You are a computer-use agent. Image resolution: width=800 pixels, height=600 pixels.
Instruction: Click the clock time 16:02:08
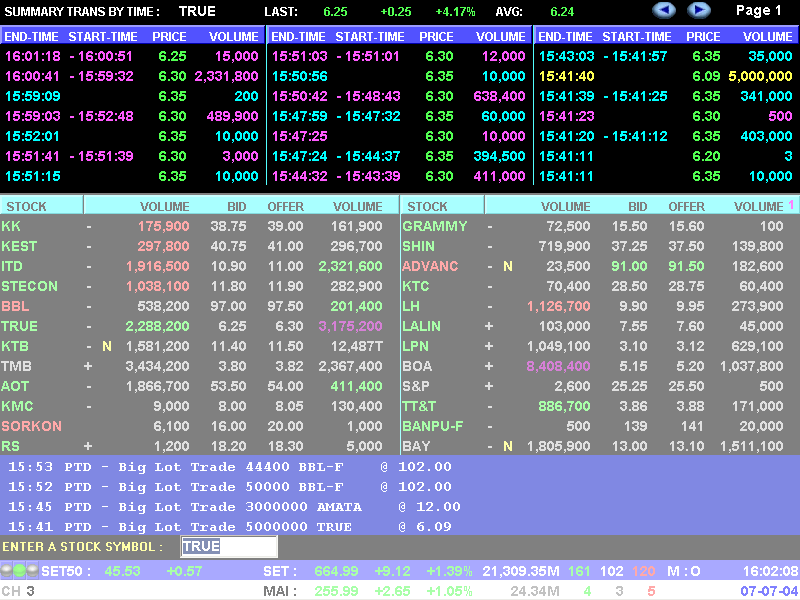click(770, 571)
